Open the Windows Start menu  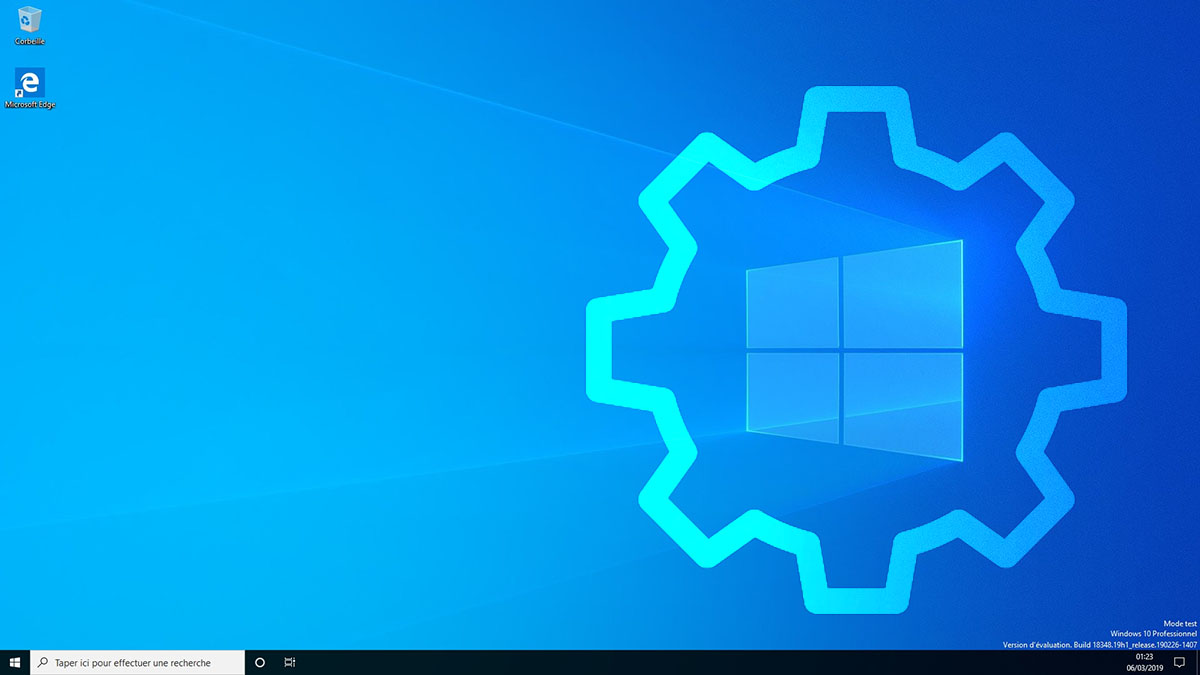(x=15, y=662)
